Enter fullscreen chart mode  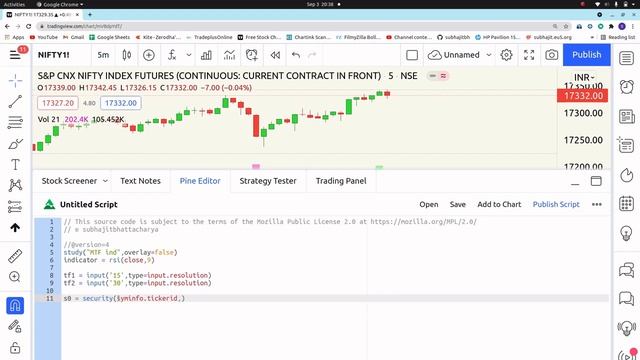pyautogui.click(x=529, y=55)
